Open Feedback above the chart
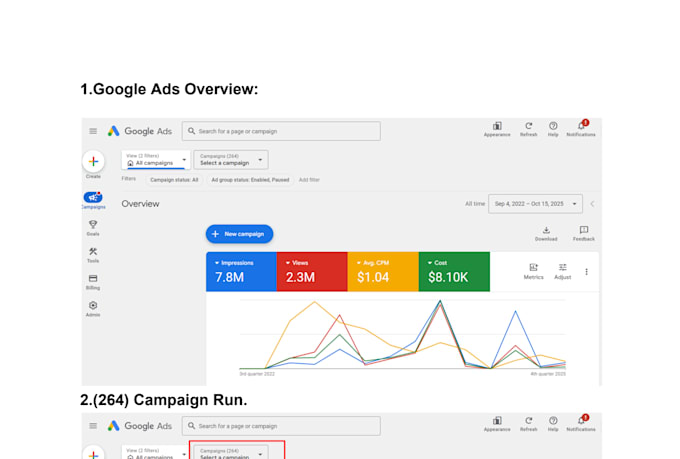 pyautogui.click(x=584, y=233)
